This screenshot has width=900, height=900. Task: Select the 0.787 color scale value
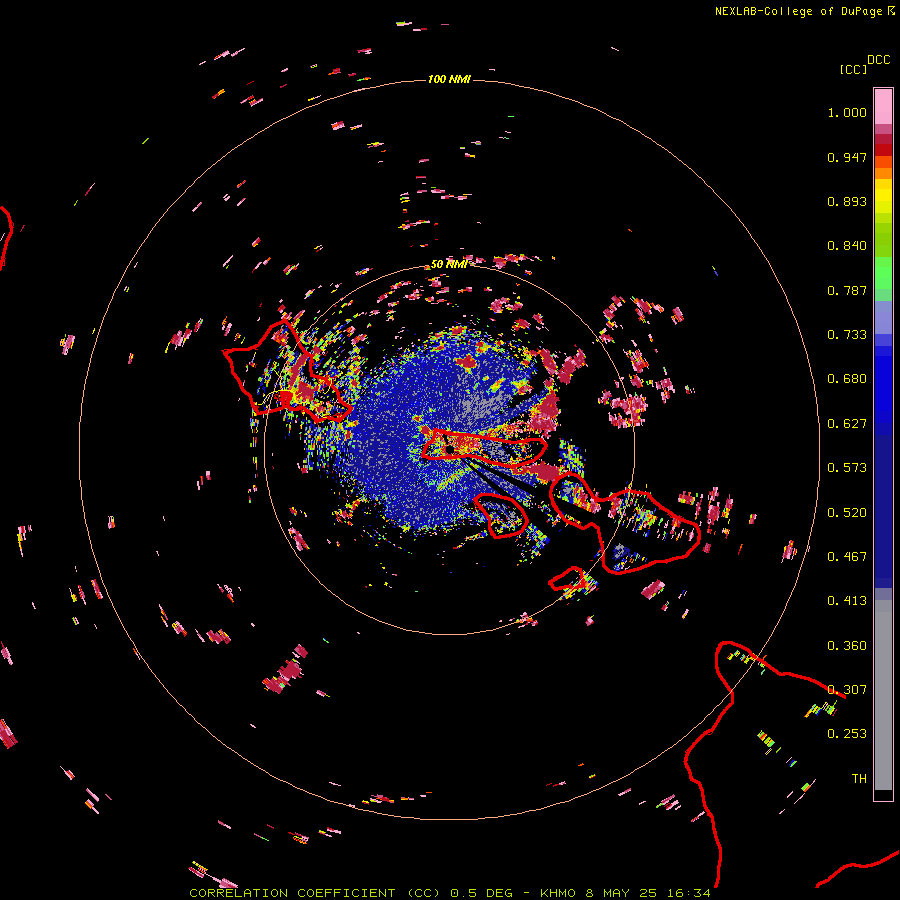click(x=847, y=290)
